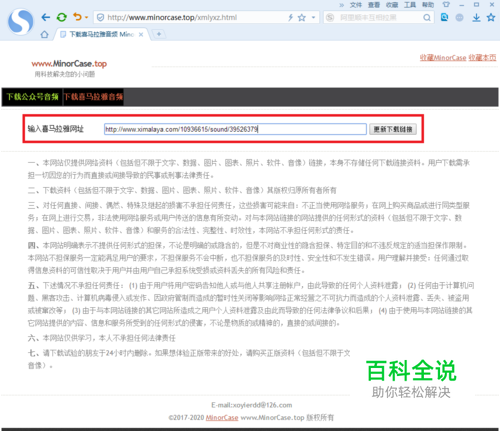
Task: Open a new tab with plus button
Action: (159, 34)
